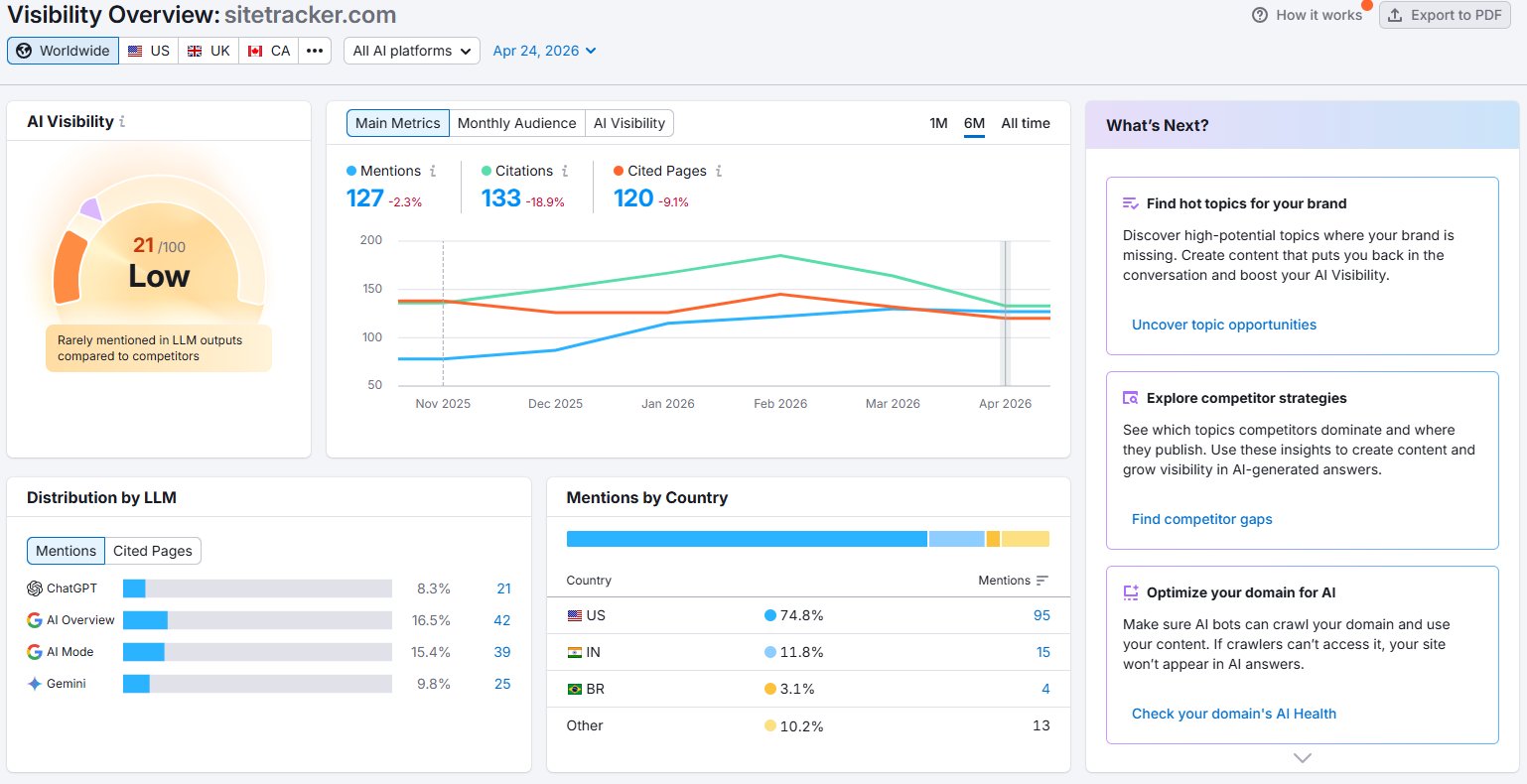Viewport: 1527px width, 784px height.
Task: Click Export to PDF button
Action: tap(1445, 15)
